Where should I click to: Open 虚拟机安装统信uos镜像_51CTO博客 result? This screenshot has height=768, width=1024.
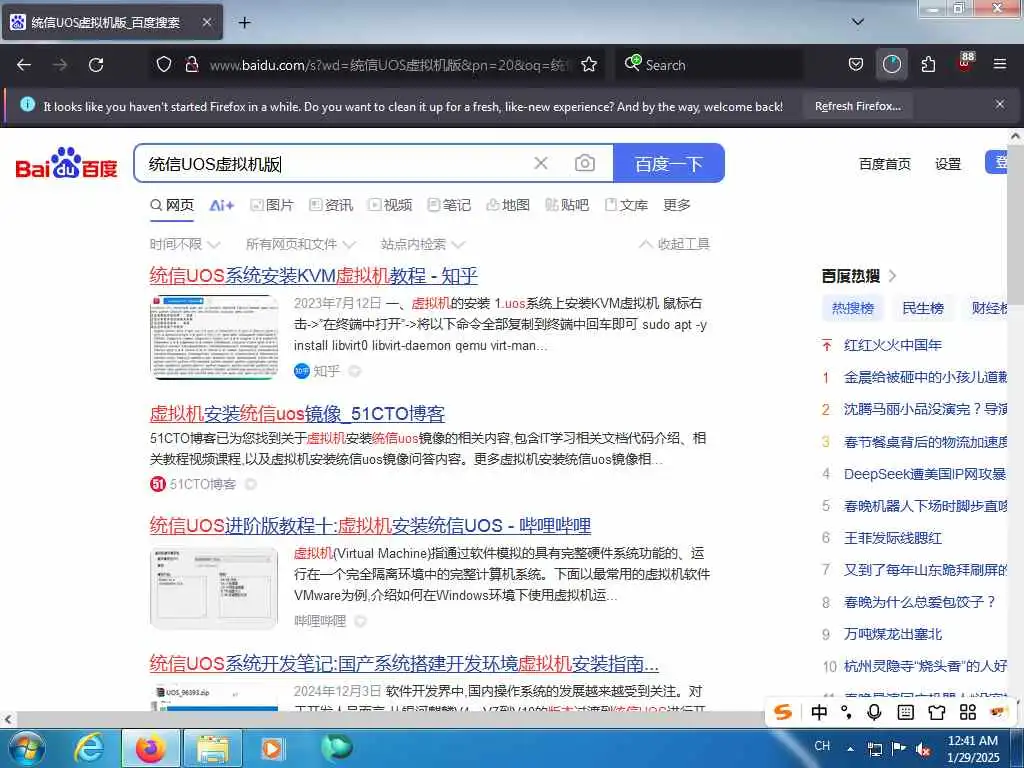pyautogui.click(x=297, y=413)
